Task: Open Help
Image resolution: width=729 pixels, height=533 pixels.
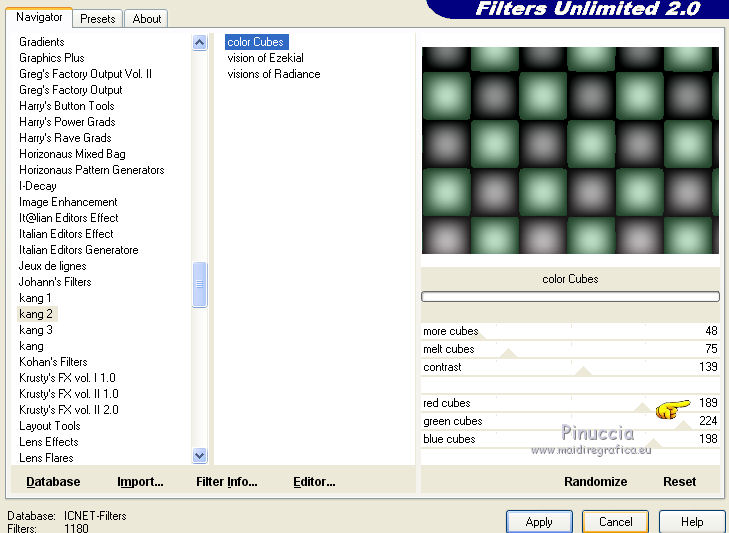Action: (x=692, y=522)
